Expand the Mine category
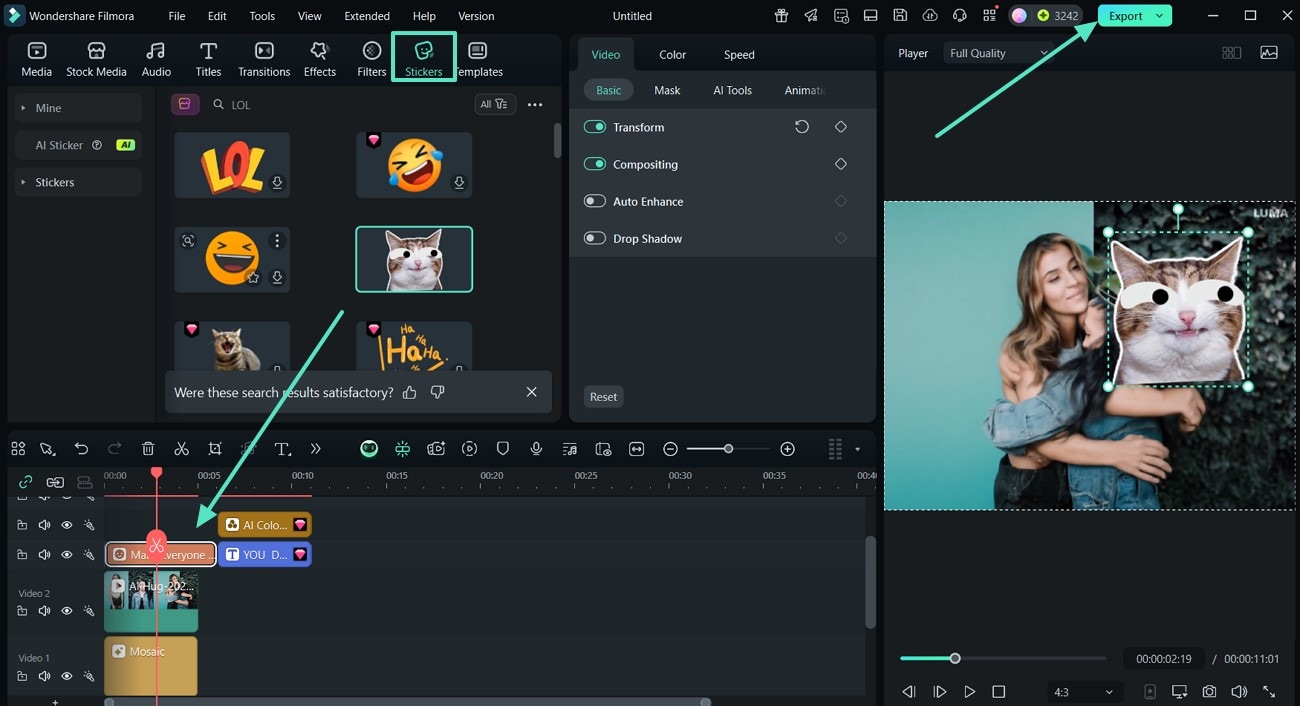The image size is (1300, 706). pyautogui.click(x=78, y=108)
